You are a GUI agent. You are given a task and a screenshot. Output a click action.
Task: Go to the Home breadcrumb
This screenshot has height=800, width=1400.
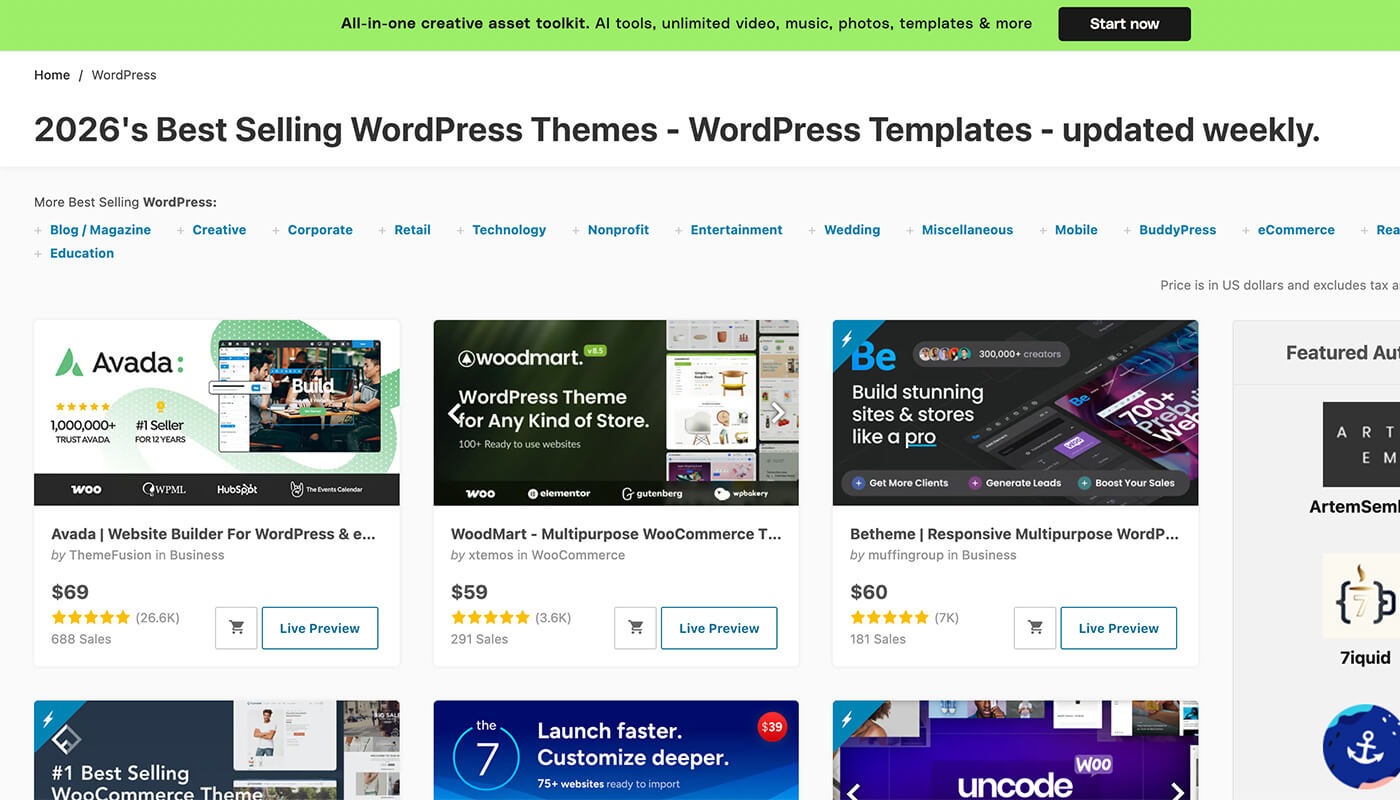pos(52,75)
